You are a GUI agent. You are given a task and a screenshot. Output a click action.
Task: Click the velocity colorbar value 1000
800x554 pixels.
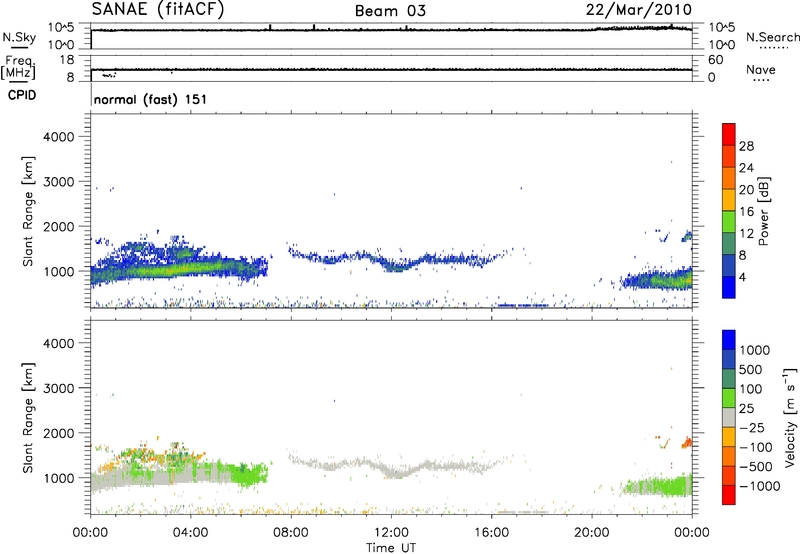point(754,350)
